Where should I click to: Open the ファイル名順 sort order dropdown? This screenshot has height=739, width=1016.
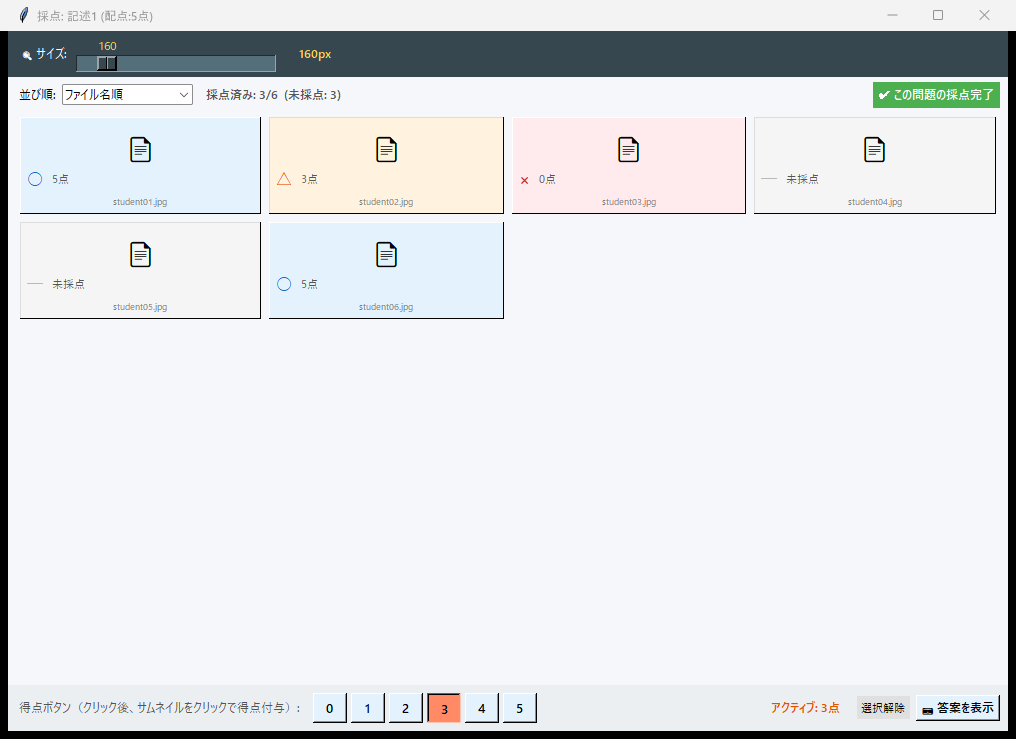pyautogui.click(x=127, y=95)
